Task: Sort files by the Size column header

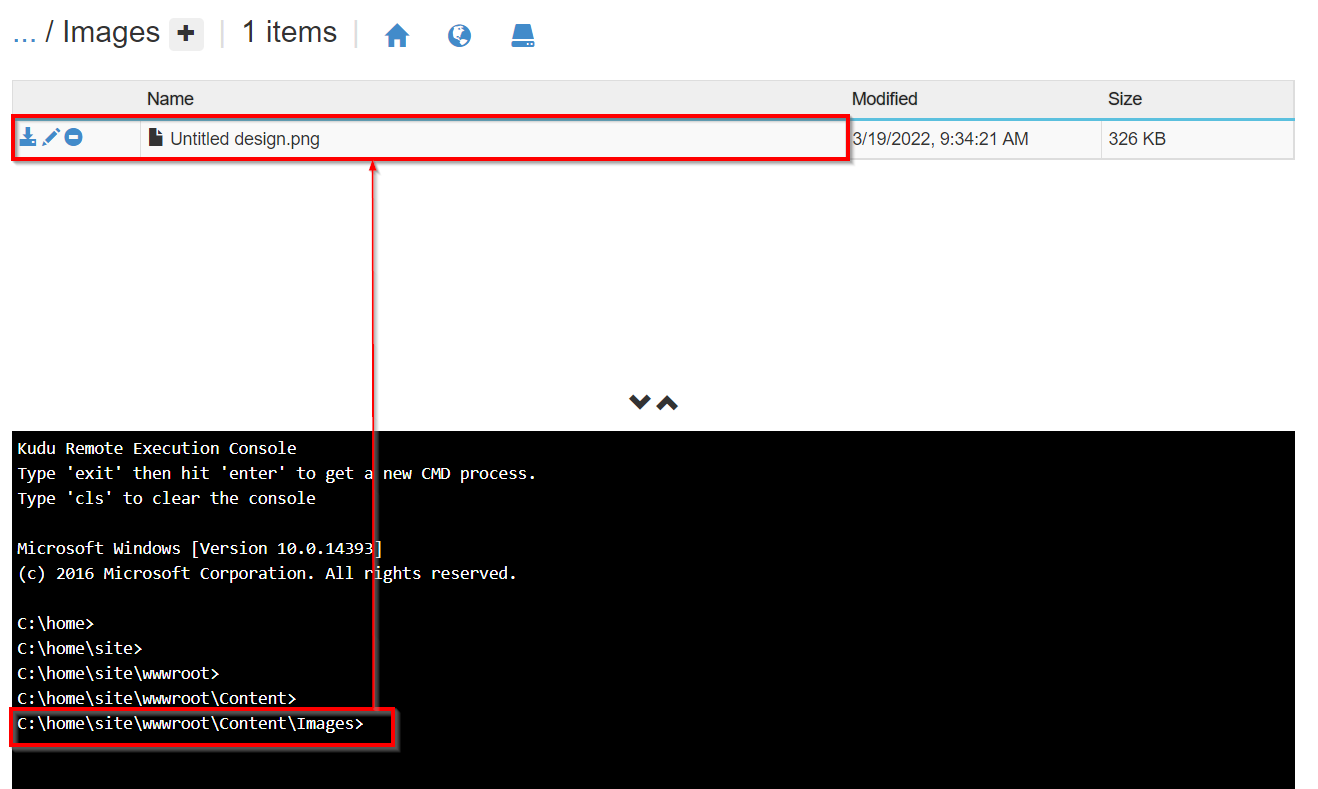Action: pos(1125,99)
